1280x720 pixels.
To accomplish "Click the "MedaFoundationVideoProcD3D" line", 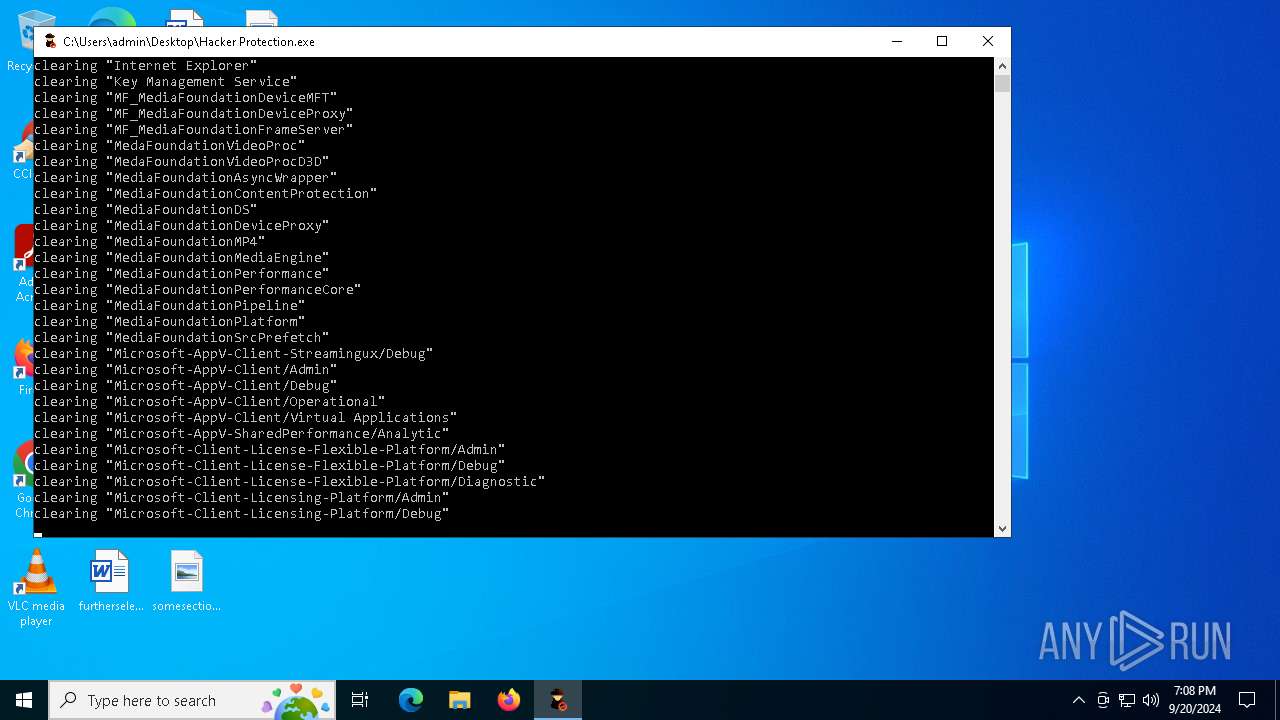I will [182, 161].
